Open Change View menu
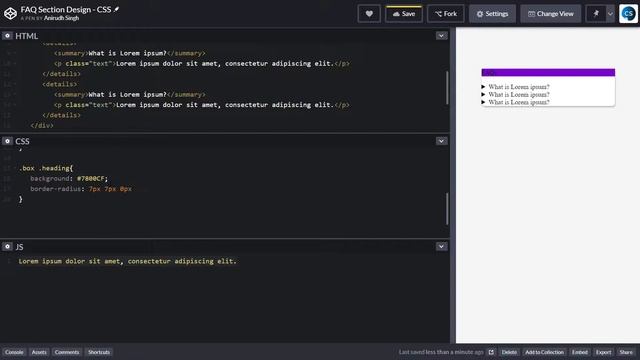The height and width of the screenshot is (360, 640). pyautogui.click(x=550, y=14)
